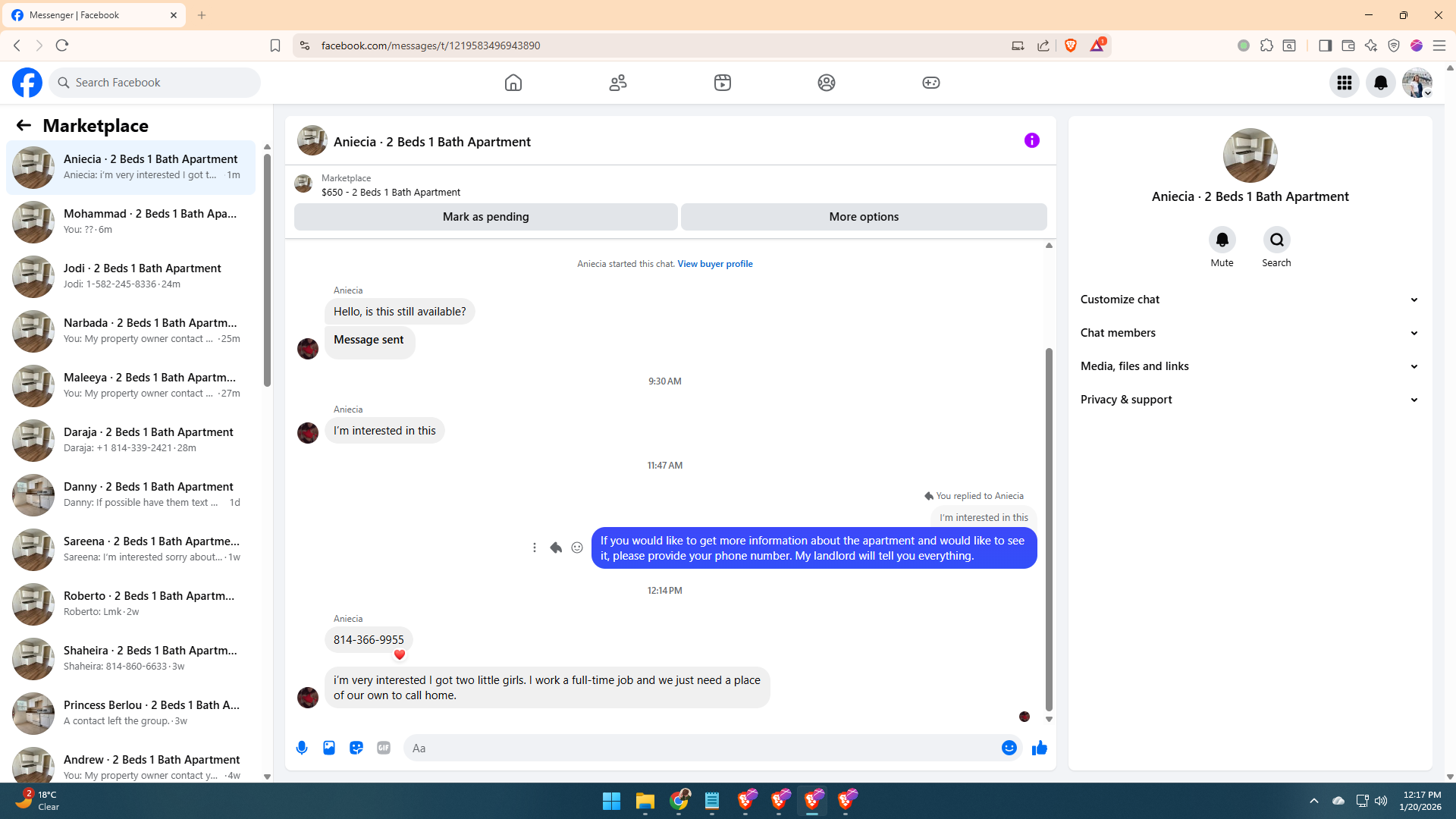Image resolution: width=1456 pixels, height=819 pixels.
Task: Expand the Chat members section
Action: point(1250,333)
